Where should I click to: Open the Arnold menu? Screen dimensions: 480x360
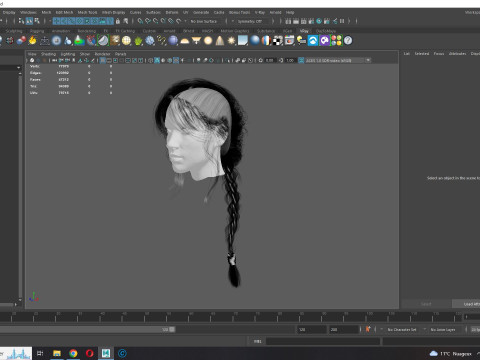click(275, 12)
